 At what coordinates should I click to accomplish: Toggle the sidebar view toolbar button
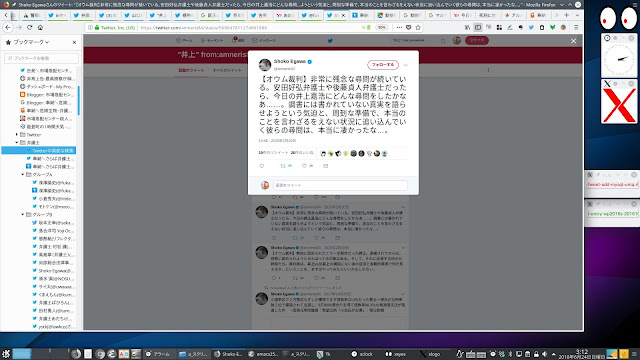(478, 27)
